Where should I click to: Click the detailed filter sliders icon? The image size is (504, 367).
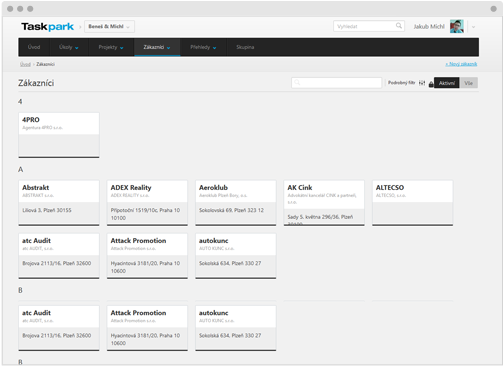click(x=422, y=83)
